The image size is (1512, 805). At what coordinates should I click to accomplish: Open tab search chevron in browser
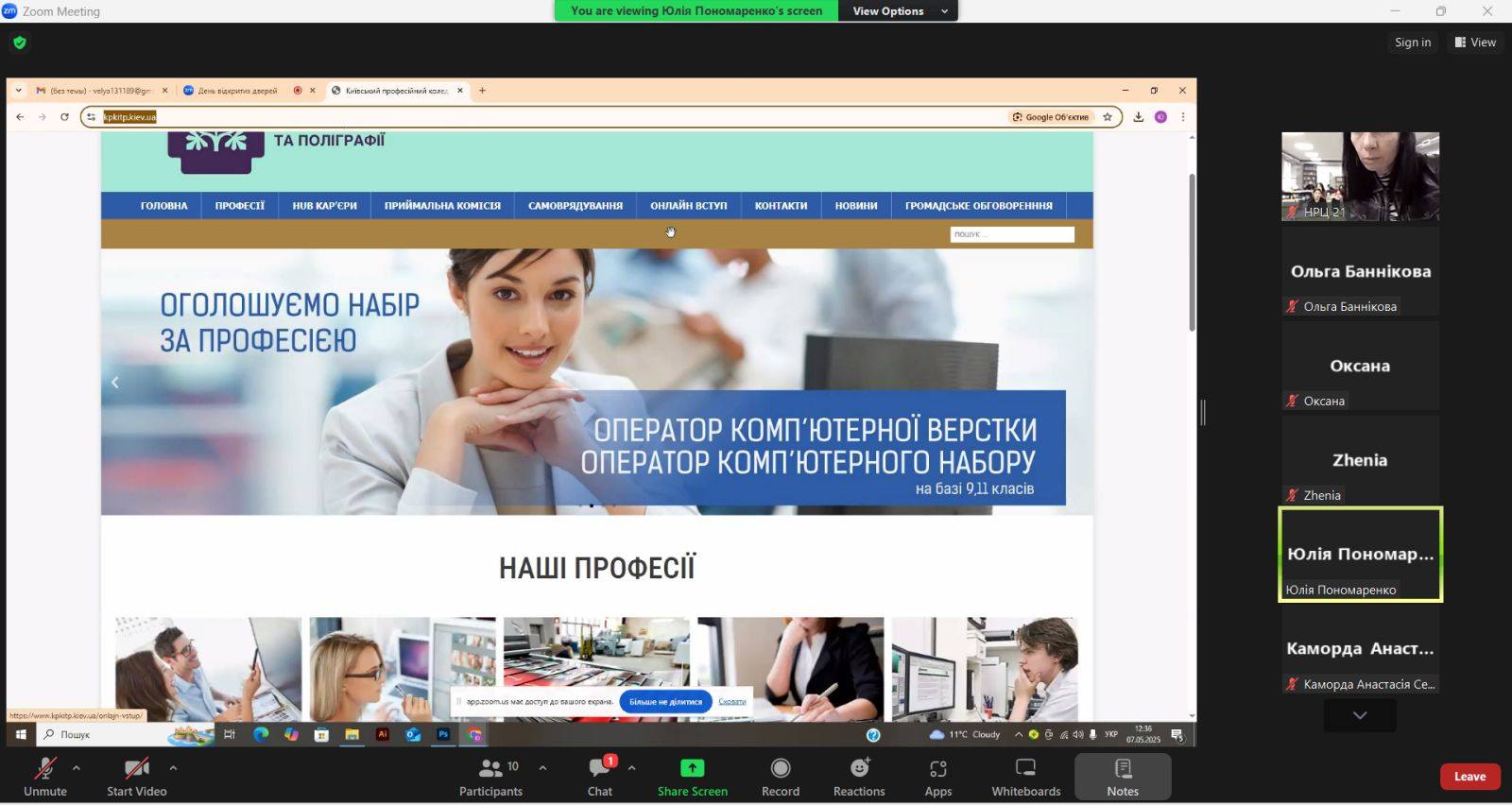pos(18,91)
